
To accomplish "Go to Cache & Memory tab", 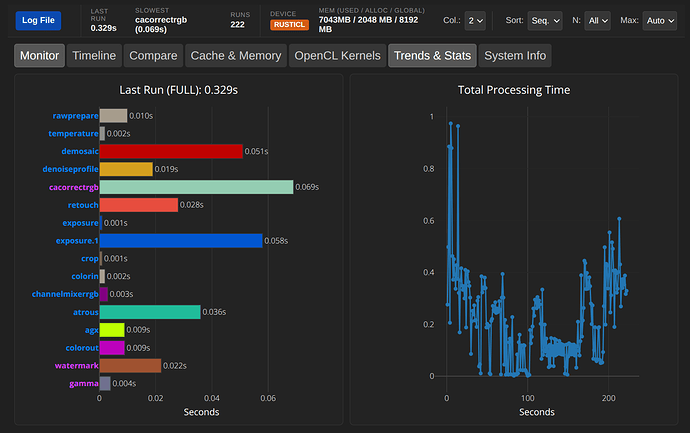I will tap(237, 57).
